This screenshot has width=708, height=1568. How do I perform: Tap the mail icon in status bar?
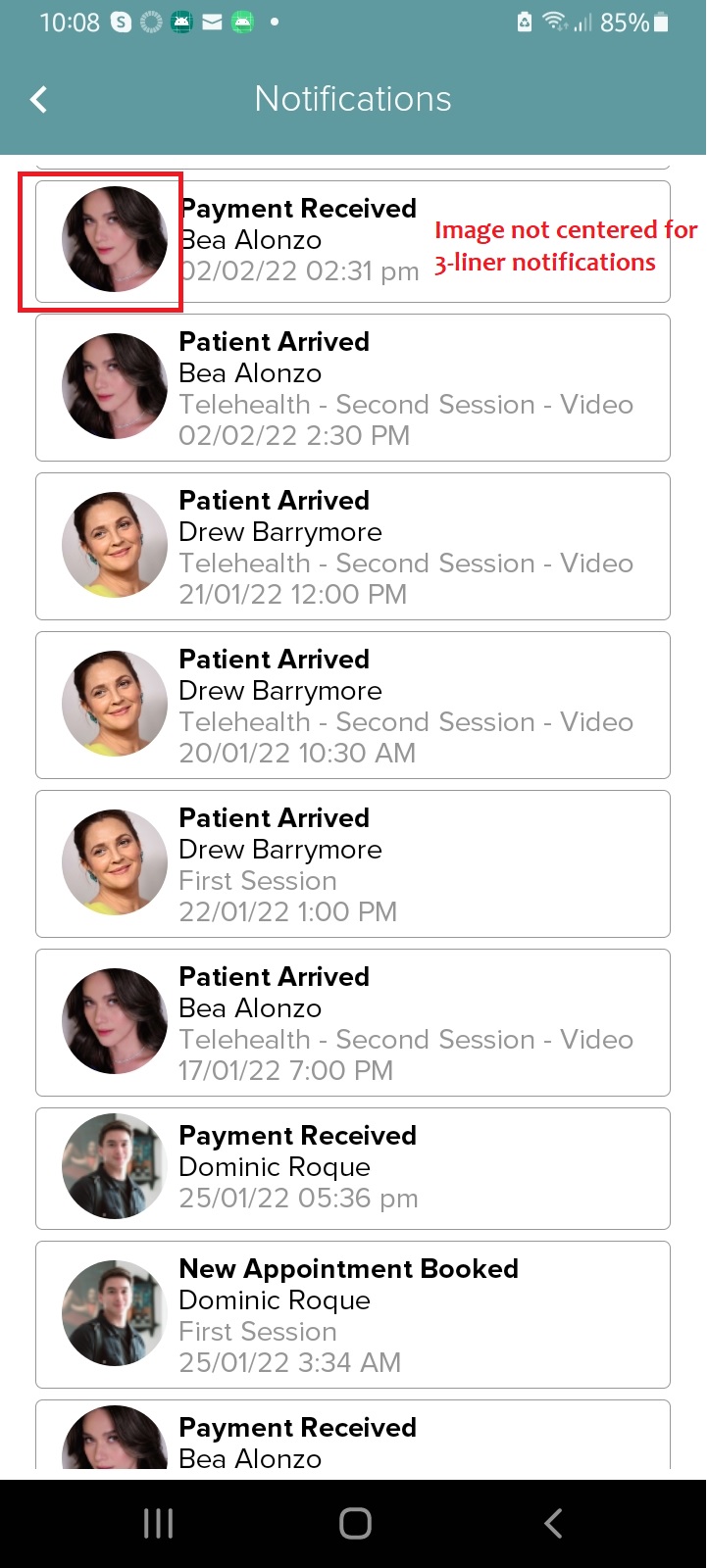pyautogui.click(x=212, y=23)
